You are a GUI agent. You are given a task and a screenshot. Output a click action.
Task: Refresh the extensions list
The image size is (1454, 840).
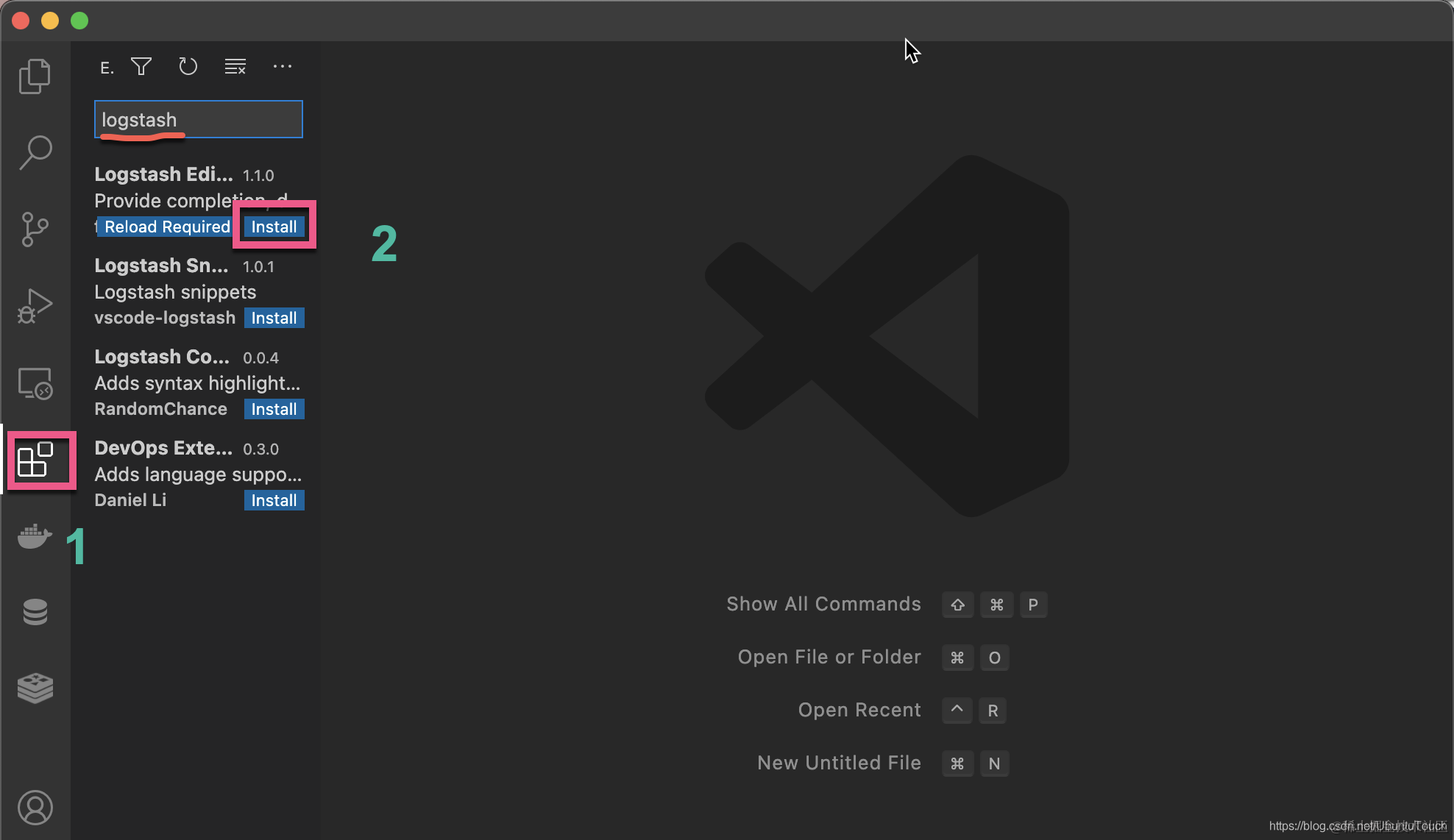188,67
